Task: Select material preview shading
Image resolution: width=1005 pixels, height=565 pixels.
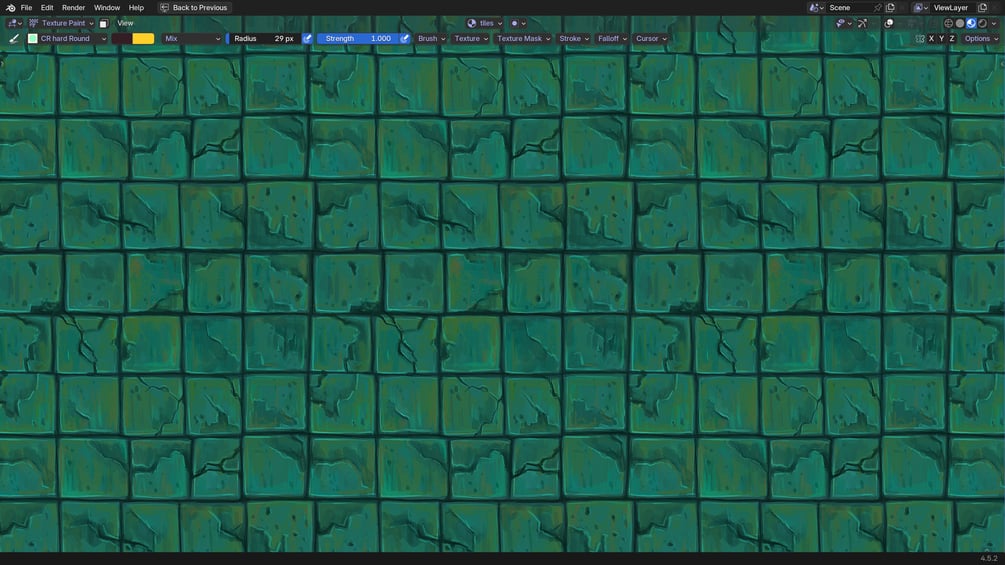Action: pos(971,23)
